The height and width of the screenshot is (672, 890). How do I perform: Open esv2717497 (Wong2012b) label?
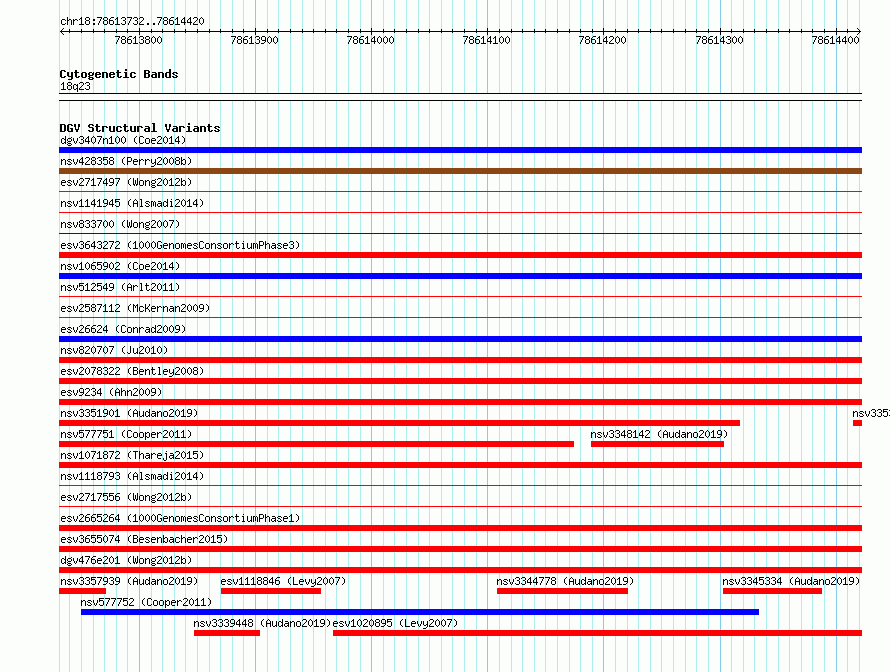pyautogui.click(x=126, y=182)
